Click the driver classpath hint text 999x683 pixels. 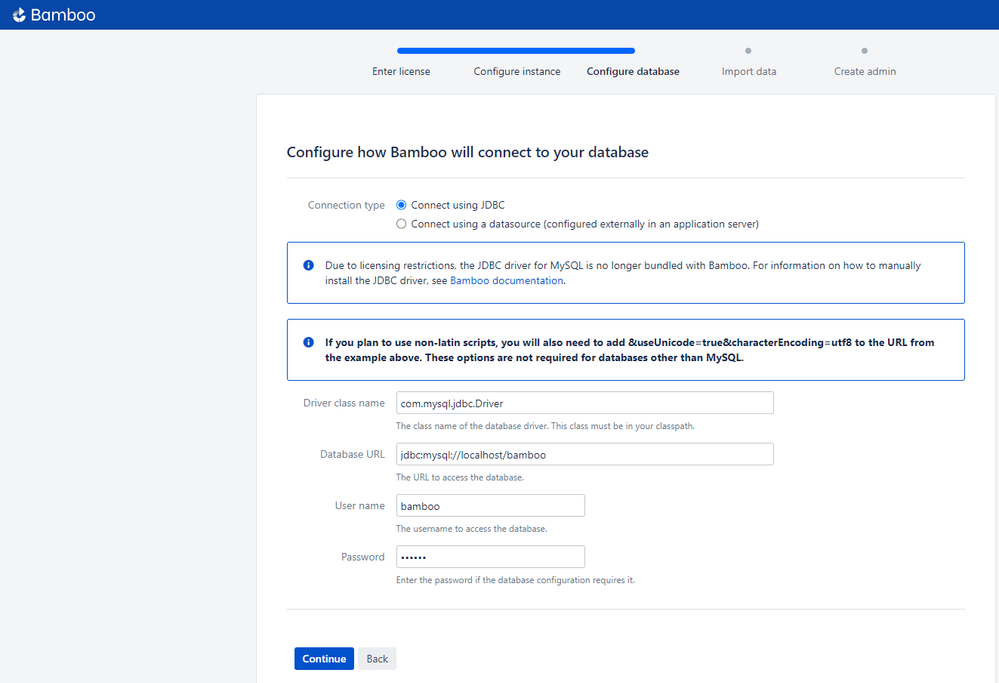click(x=545, y=426)
